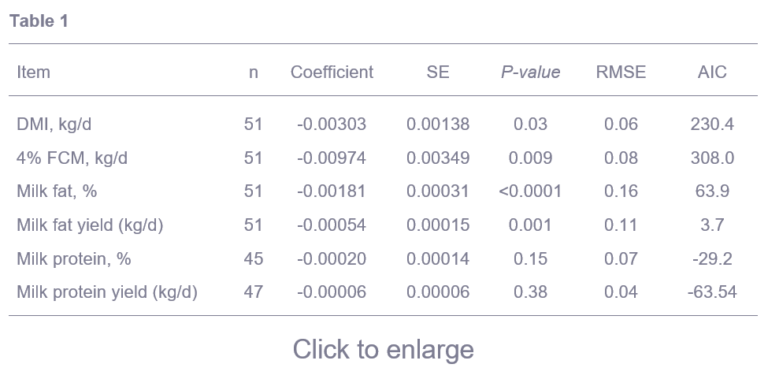The height and width of the screenshot is (379, 768).
Task: Select the DMI, kg/d row label
Action: point(54,124)
